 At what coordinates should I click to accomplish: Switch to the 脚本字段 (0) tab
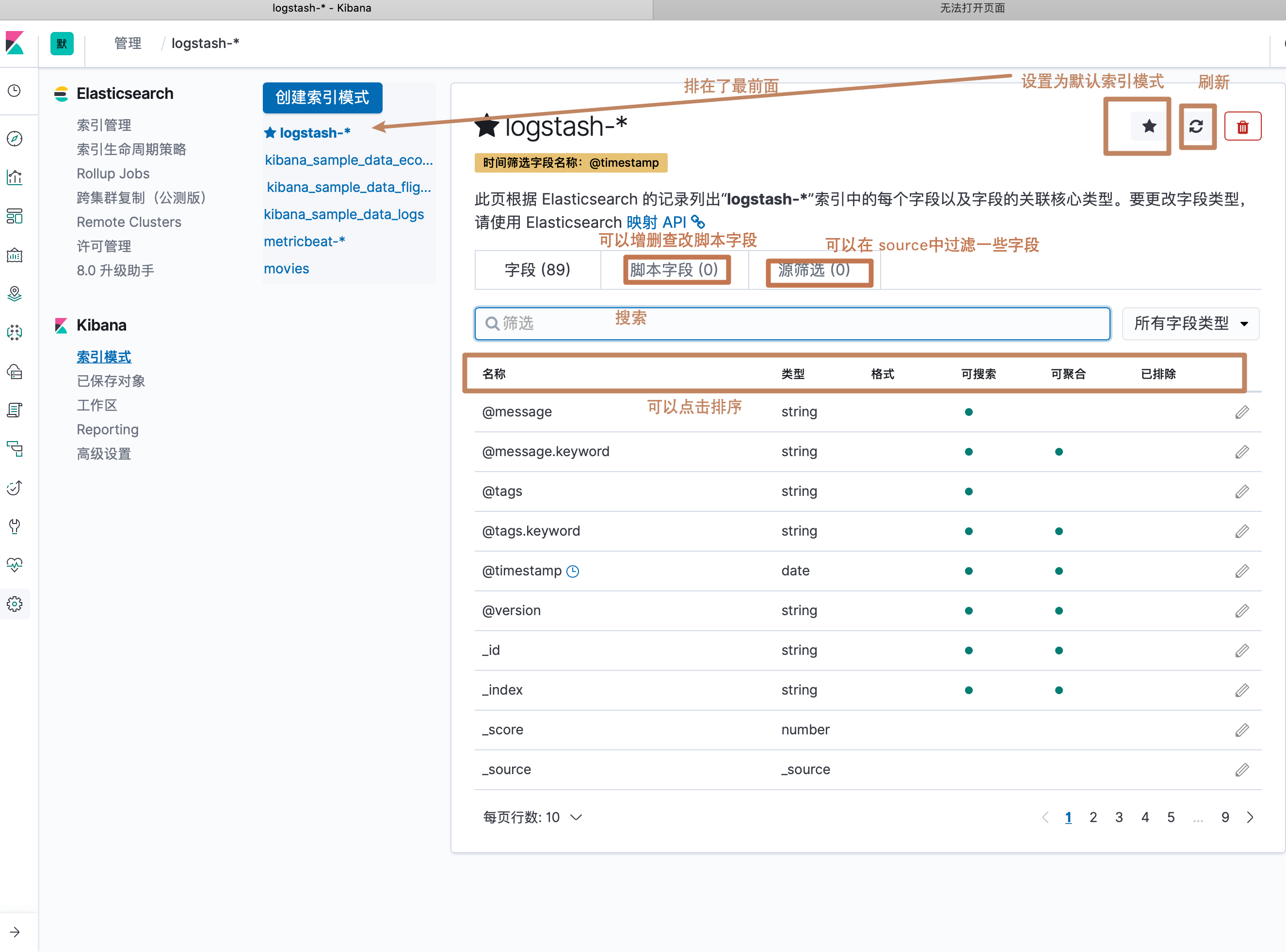[x=674, y=270]
